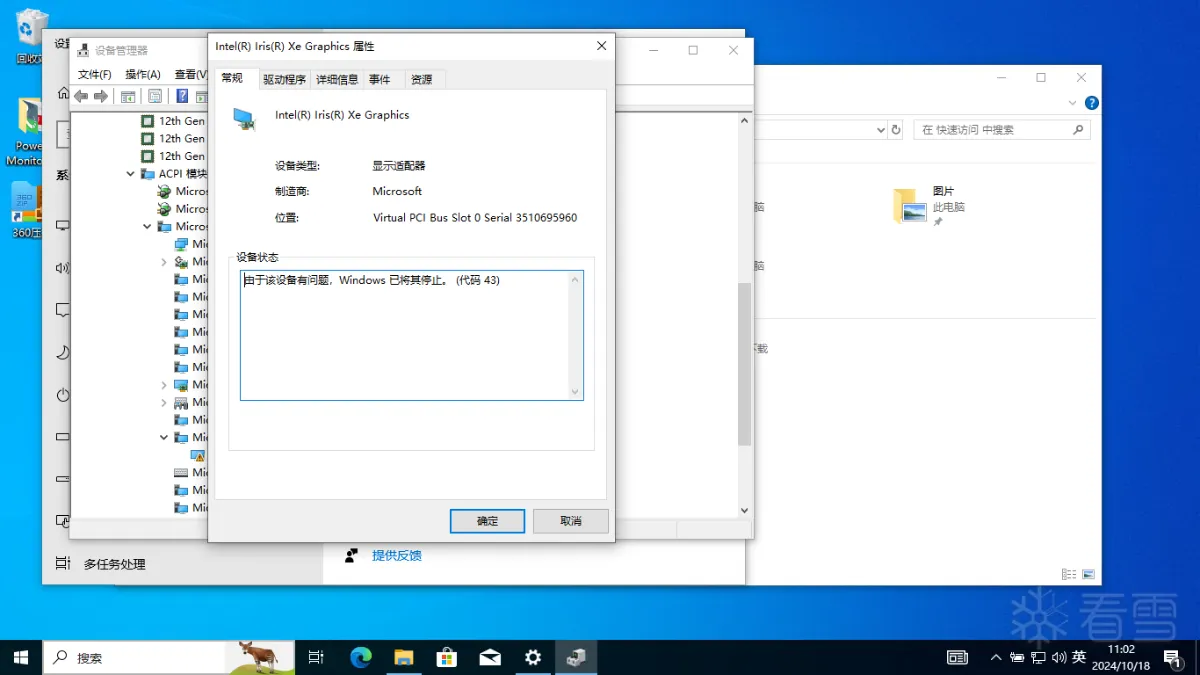The image size is (1200, 675).
Task: Collapse the node containing the warning device
Action: (x=164, y=437)
